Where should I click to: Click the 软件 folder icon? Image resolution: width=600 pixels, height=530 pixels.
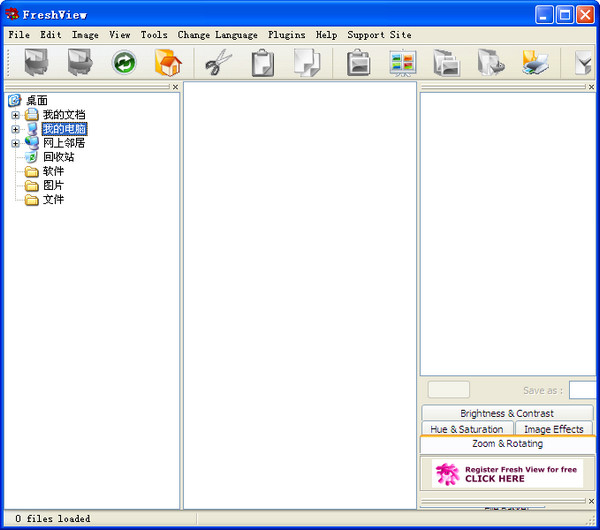(32, 171)
